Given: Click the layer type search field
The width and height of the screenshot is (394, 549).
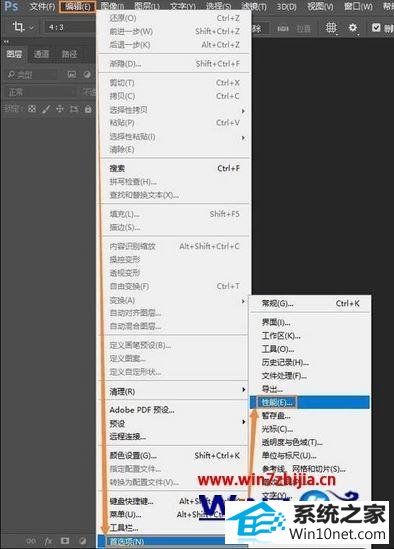Looking at the screenshot, I should [x=32, y=75].
